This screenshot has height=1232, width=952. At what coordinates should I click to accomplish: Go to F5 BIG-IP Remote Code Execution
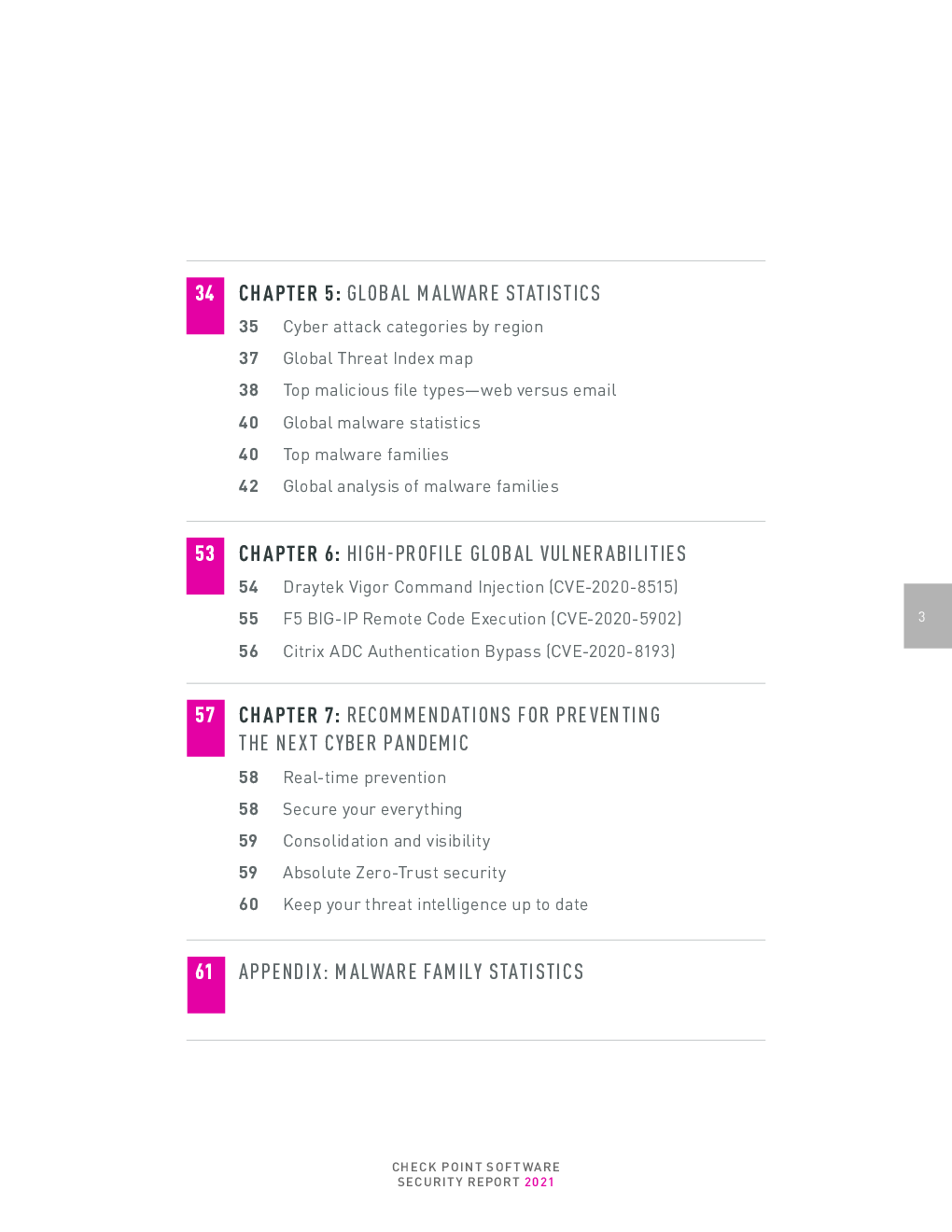point(482,619)
